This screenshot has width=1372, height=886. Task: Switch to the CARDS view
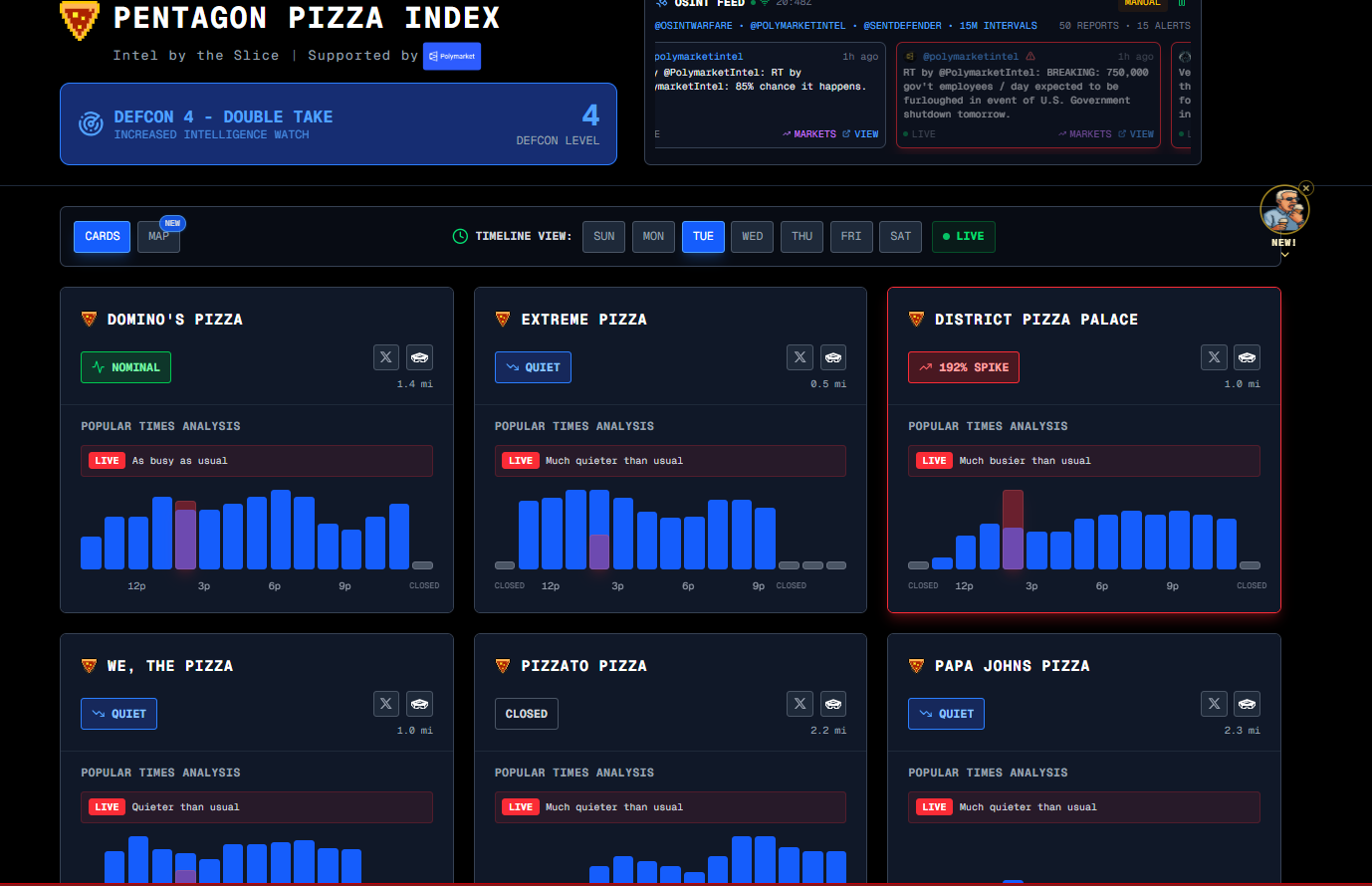click(x=102, y=237)
